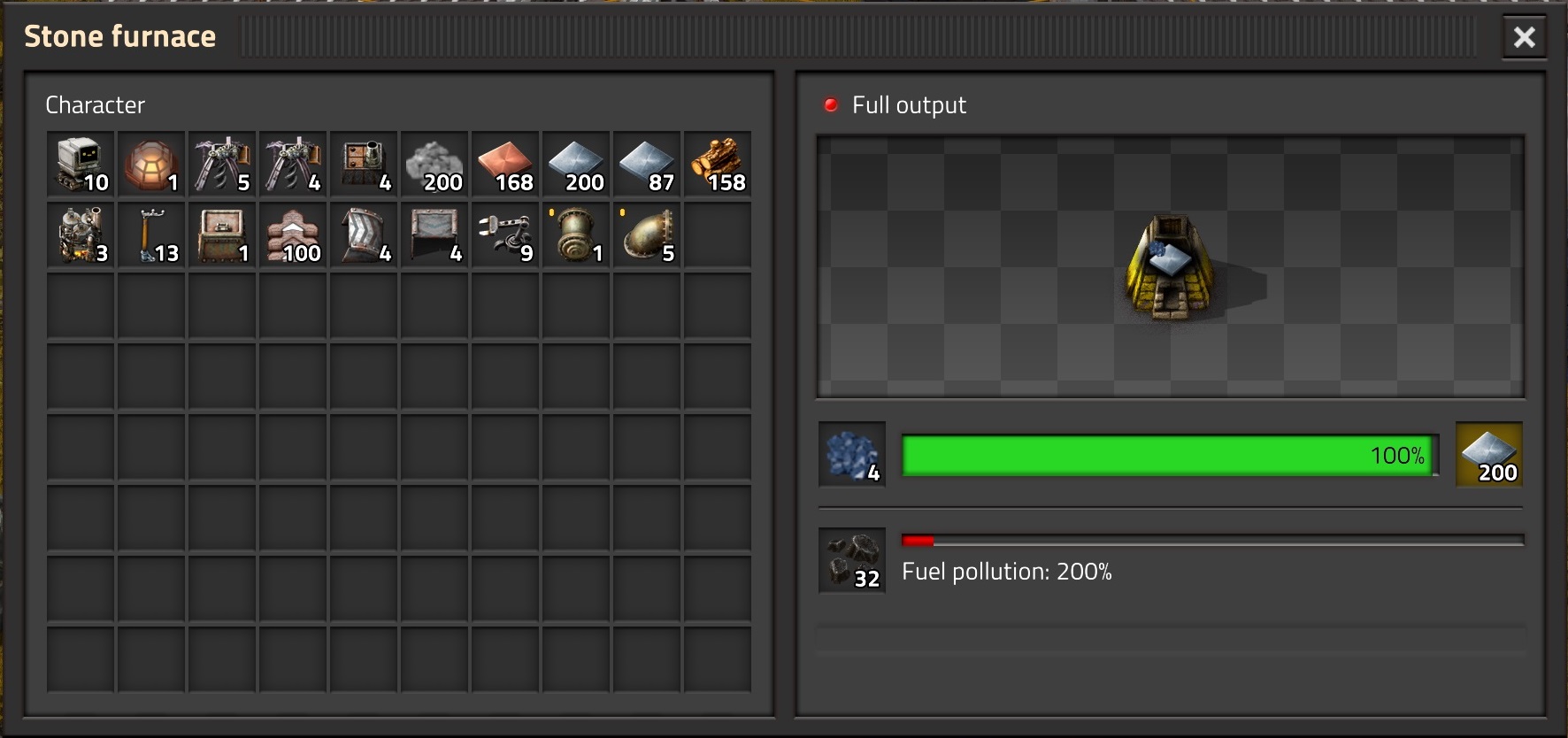Click the stone furnace entity preview
Viewport: 1568px width, 738px height.
pyautogui.click(x=1170, y=266)
